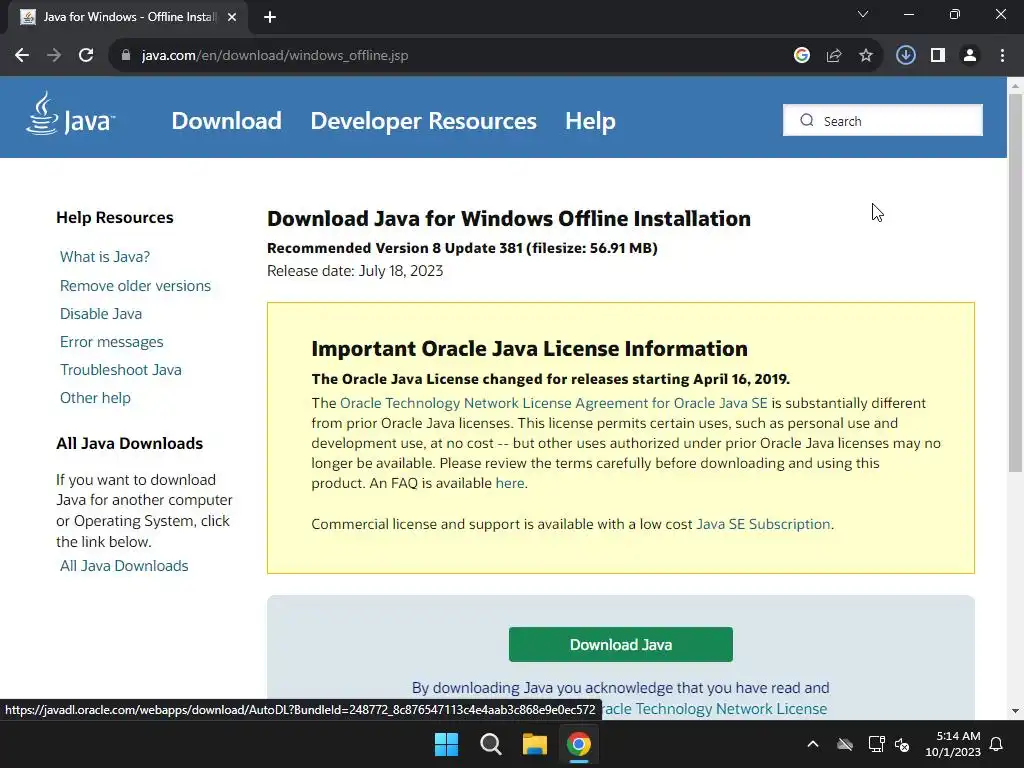Click the browser forward arrow
Image resolution: width=1024 pixels, height=768 pixels.
(x=54, y=56)
